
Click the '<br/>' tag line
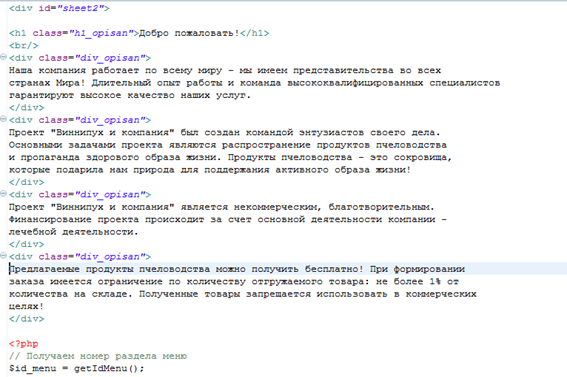click(x=24, y=46)
